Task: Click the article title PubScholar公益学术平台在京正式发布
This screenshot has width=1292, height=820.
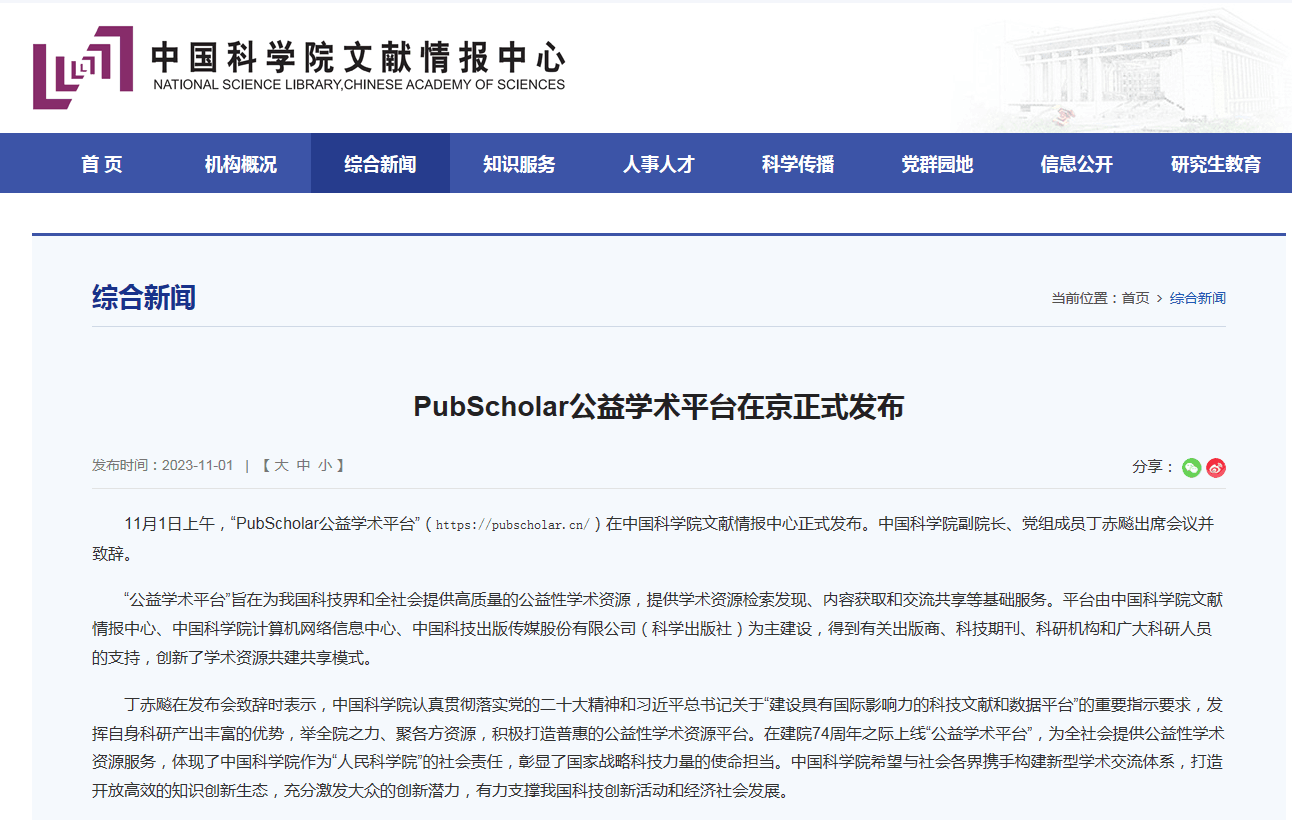Action: (x=659, y=407)
